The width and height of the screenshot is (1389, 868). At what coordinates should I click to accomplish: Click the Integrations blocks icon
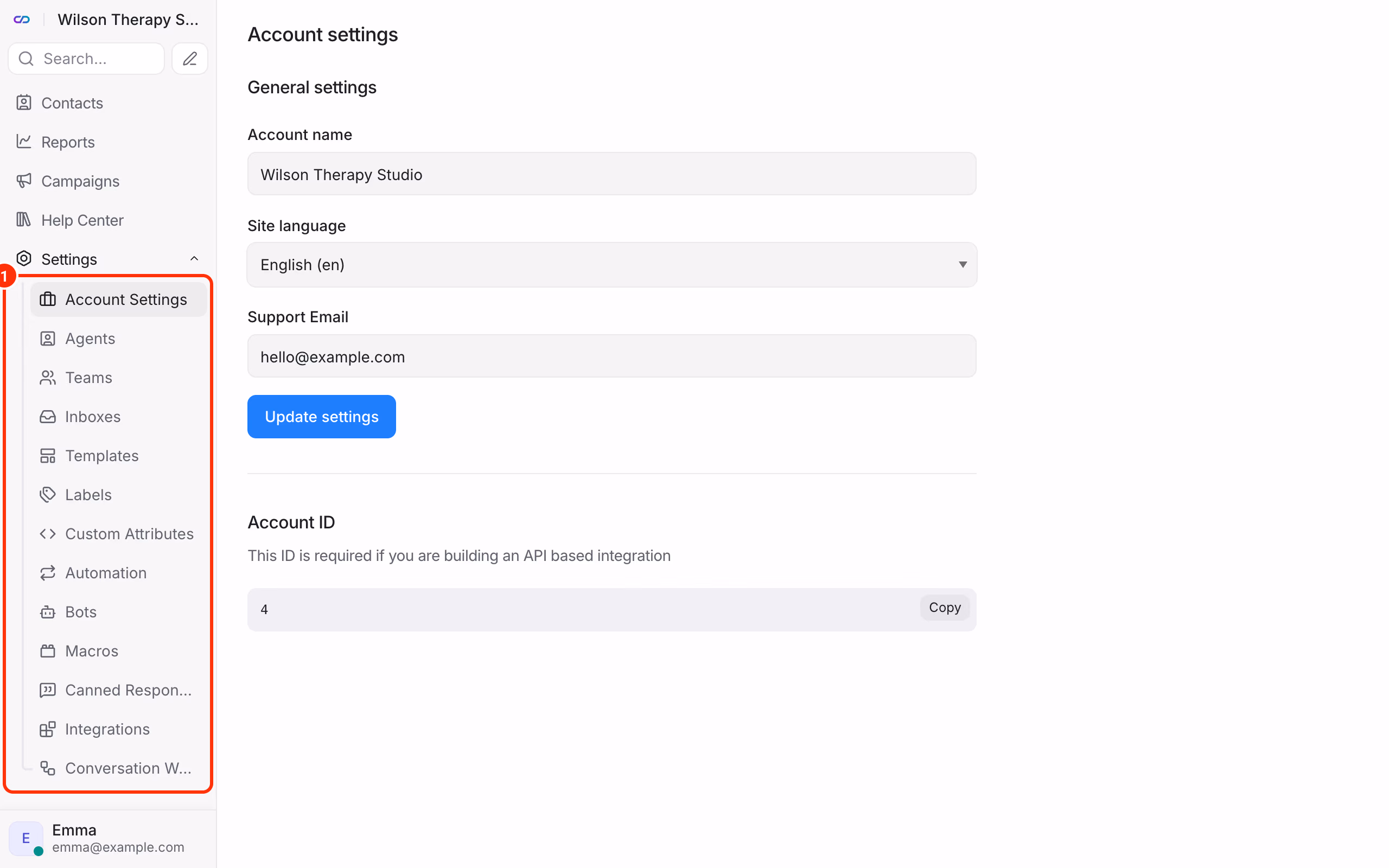coord(48,729)
